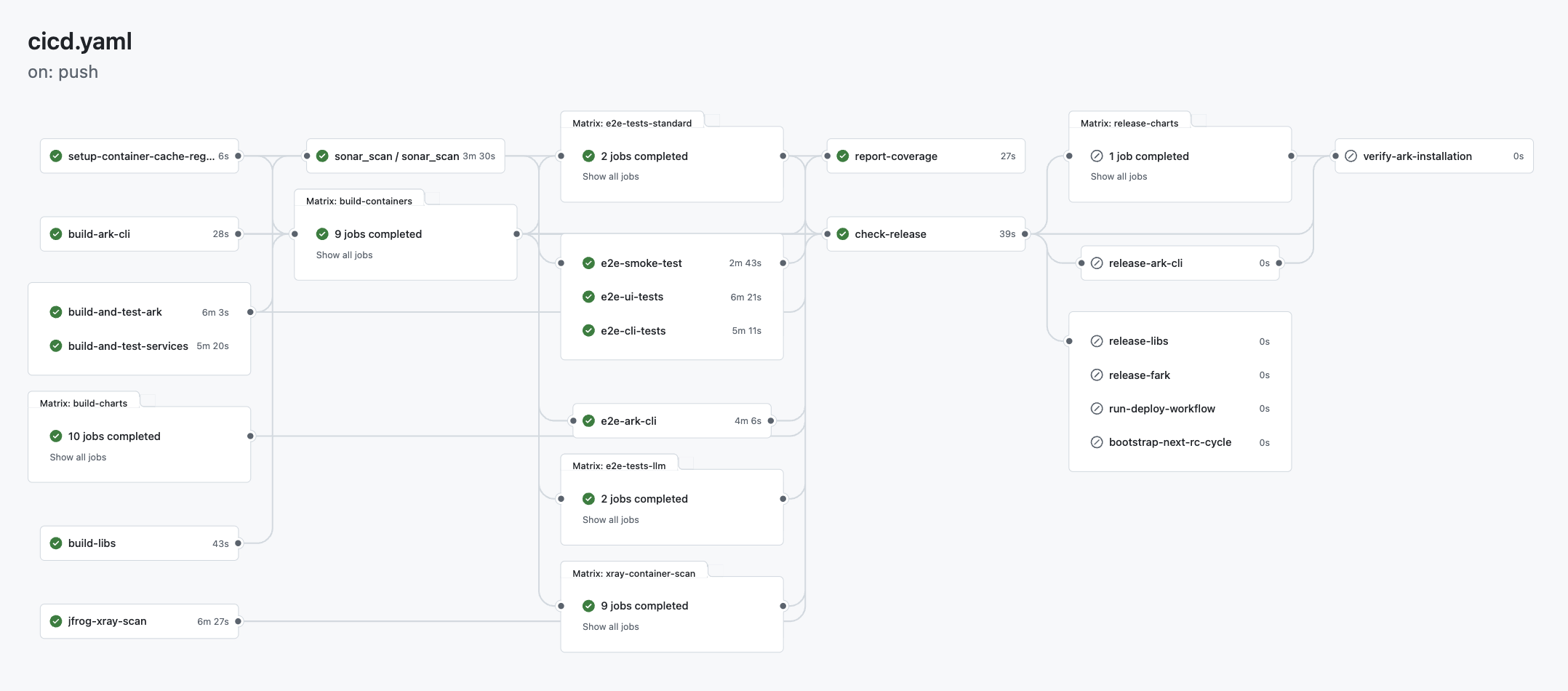Click the skipped icon of run-deploy-workflow
1568x691 pixels.
coord(1097,409)
